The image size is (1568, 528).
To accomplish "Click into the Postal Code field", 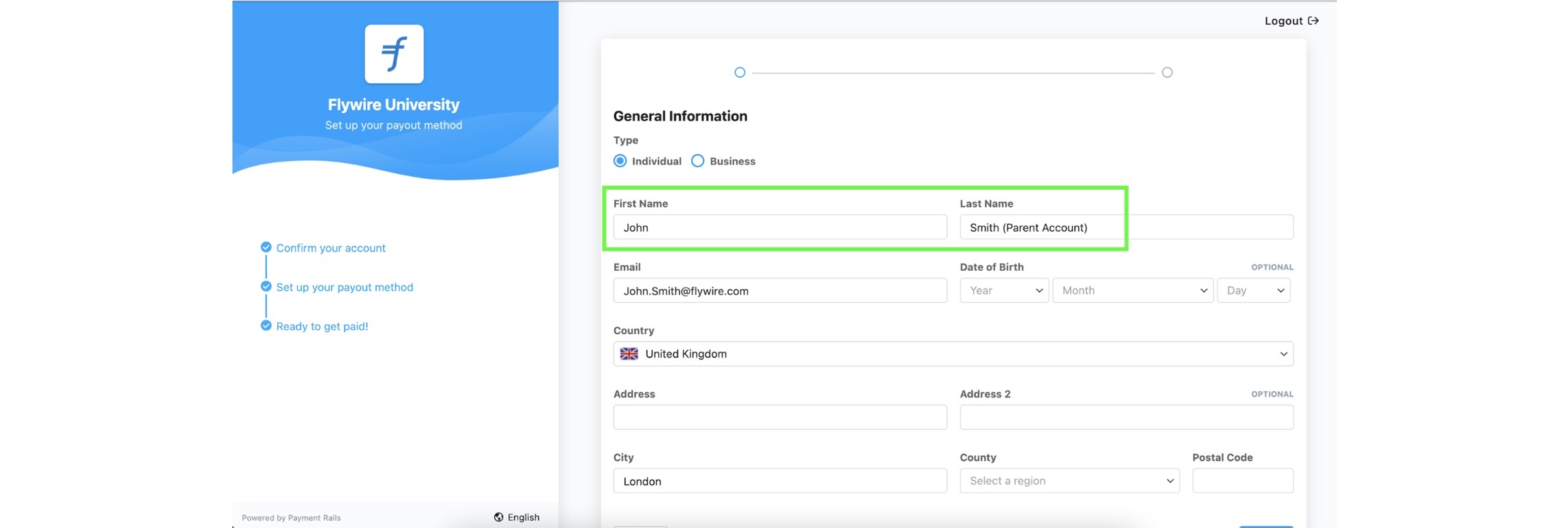I will coord(1242,481).
